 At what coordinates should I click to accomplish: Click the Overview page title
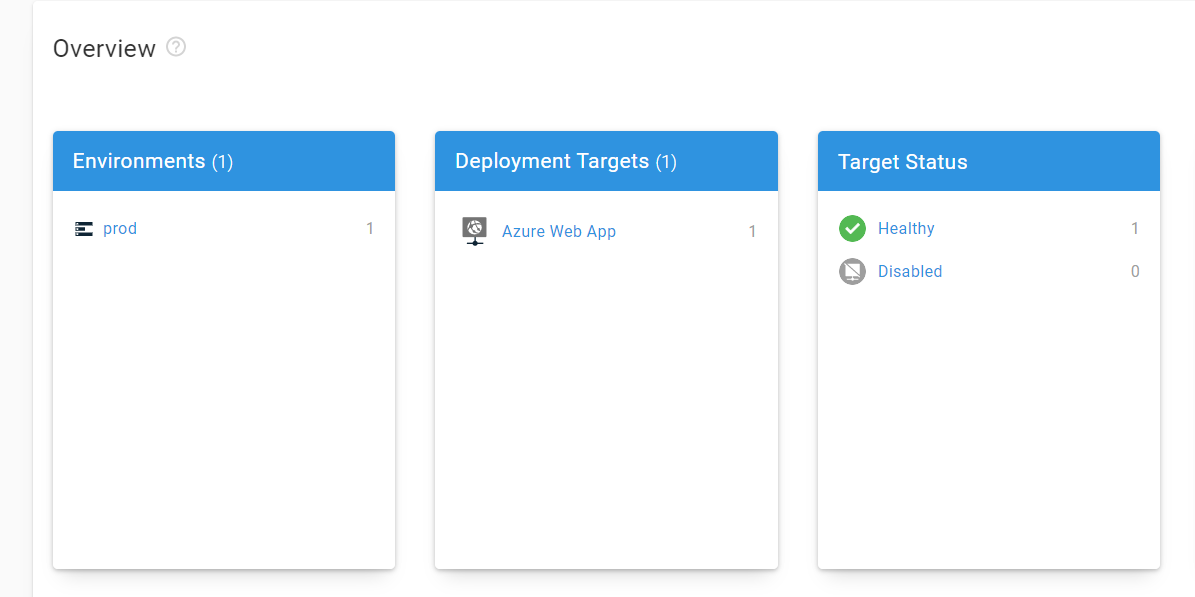104,48
